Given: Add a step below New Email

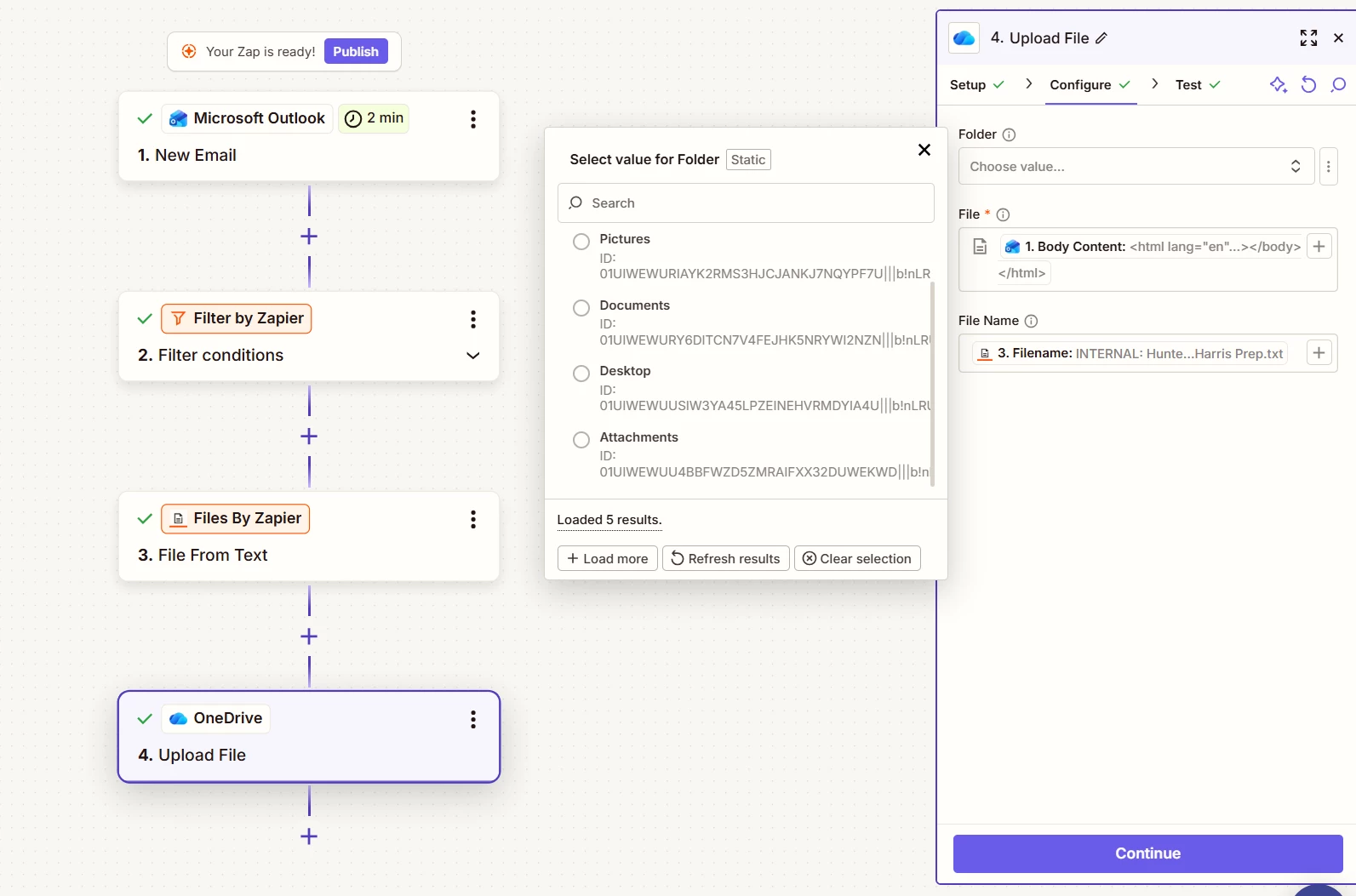Looking at the screenshot, I should [x=309, y=237].
